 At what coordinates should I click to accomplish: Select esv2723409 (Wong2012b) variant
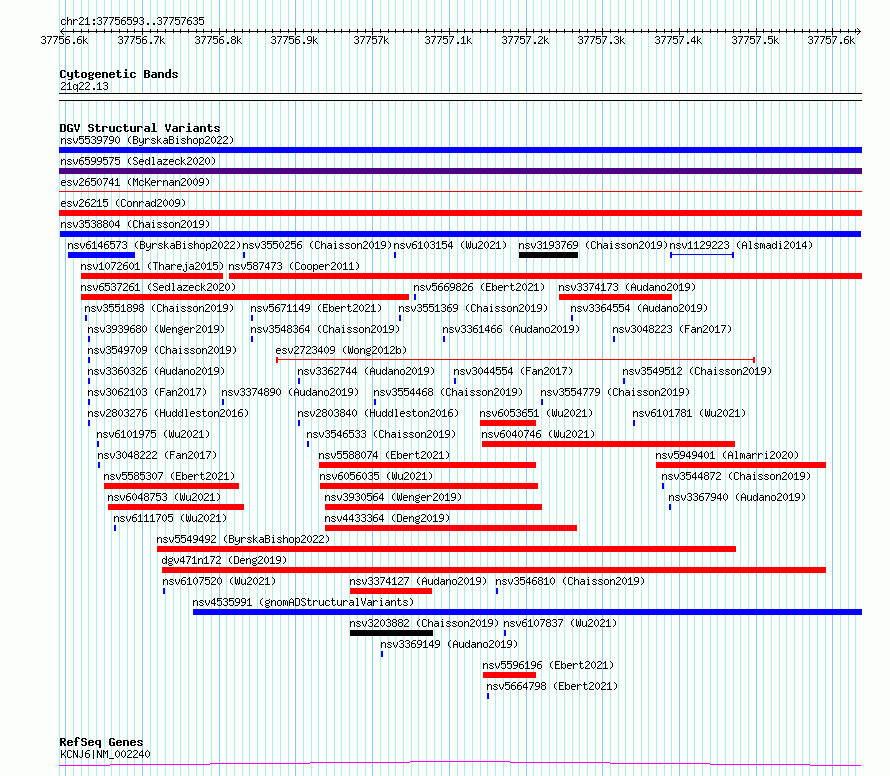pyautogui.click(x=341, y=350)
